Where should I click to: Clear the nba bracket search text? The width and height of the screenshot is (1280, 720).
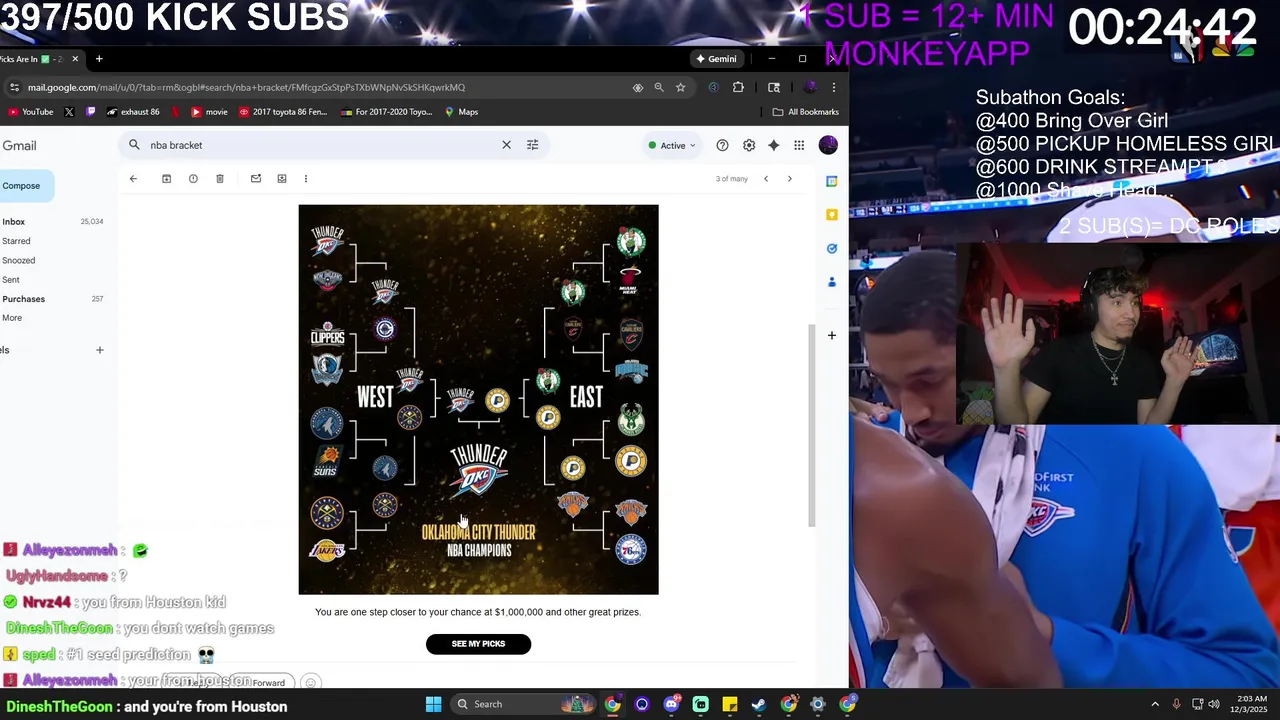click(506, 145)
